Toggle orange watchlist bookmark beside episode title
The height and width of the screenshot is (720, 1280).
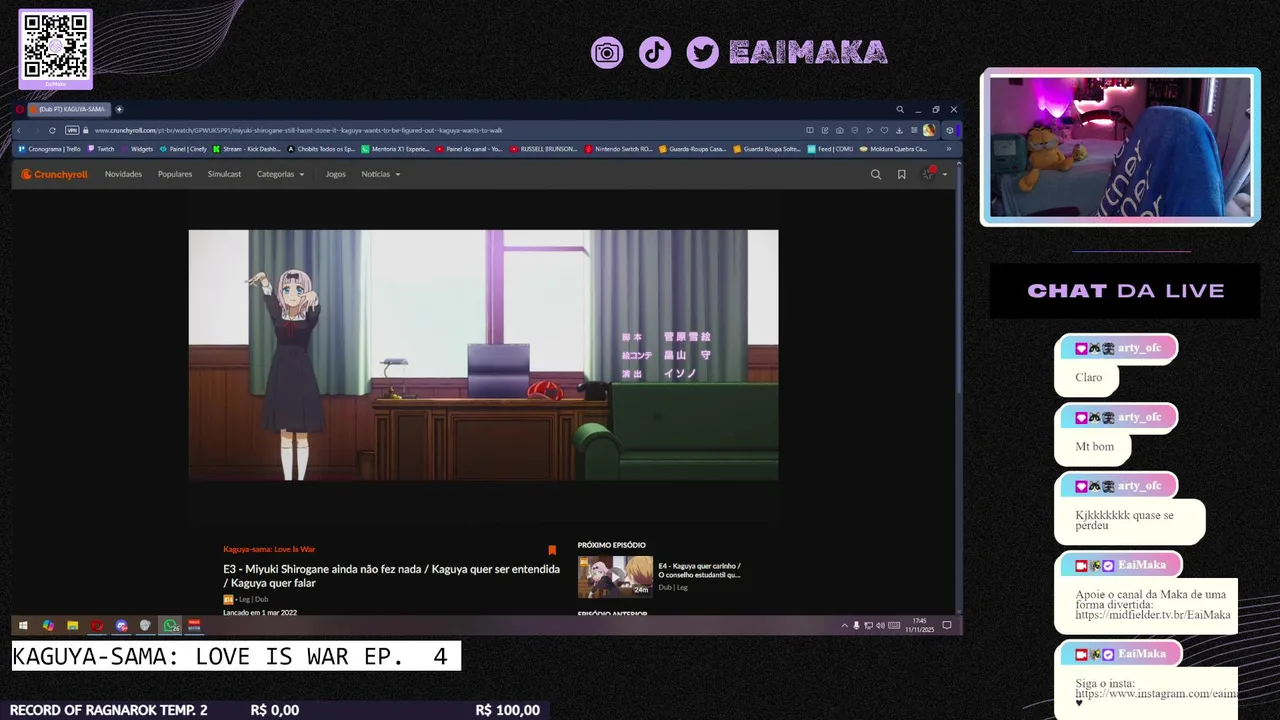coord(552,550)
